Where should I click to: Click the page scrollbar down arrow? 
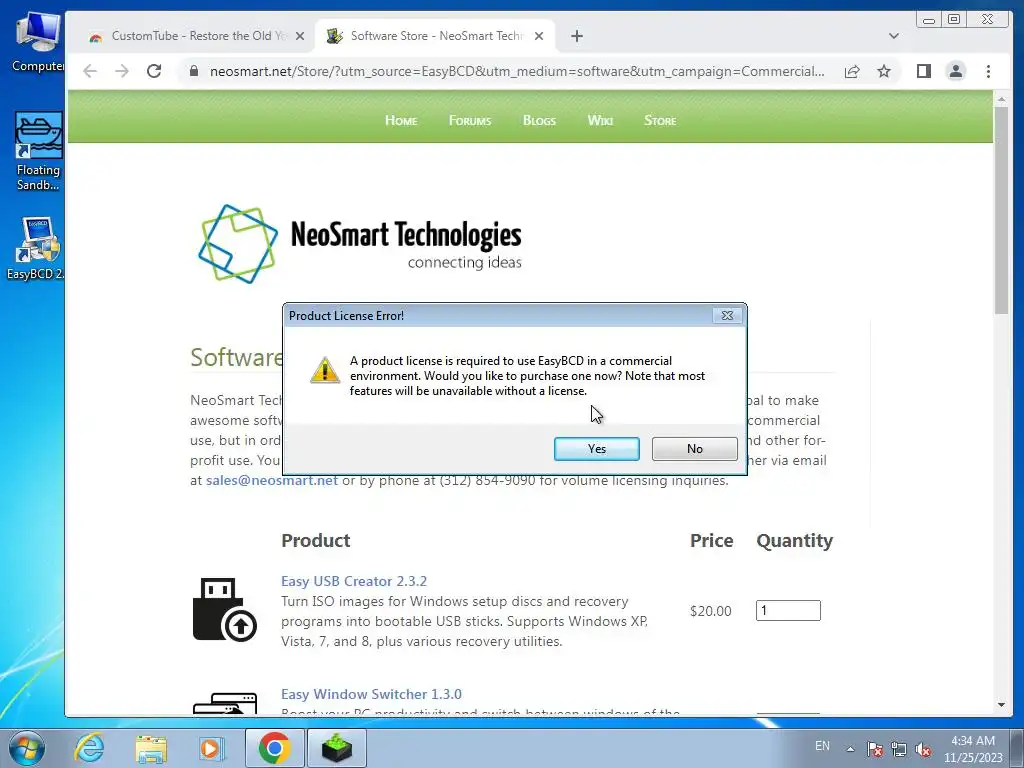1001,705
